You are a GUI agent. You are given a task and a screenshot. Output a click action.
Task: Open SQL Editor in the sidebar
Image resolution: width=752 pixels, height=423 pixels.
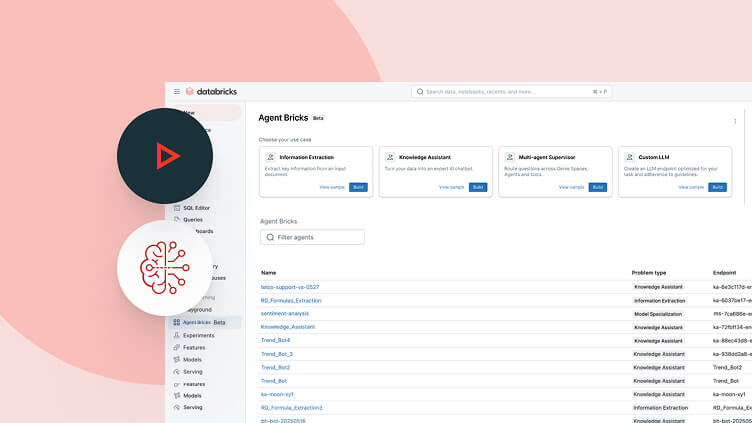[x=197, y=207]
